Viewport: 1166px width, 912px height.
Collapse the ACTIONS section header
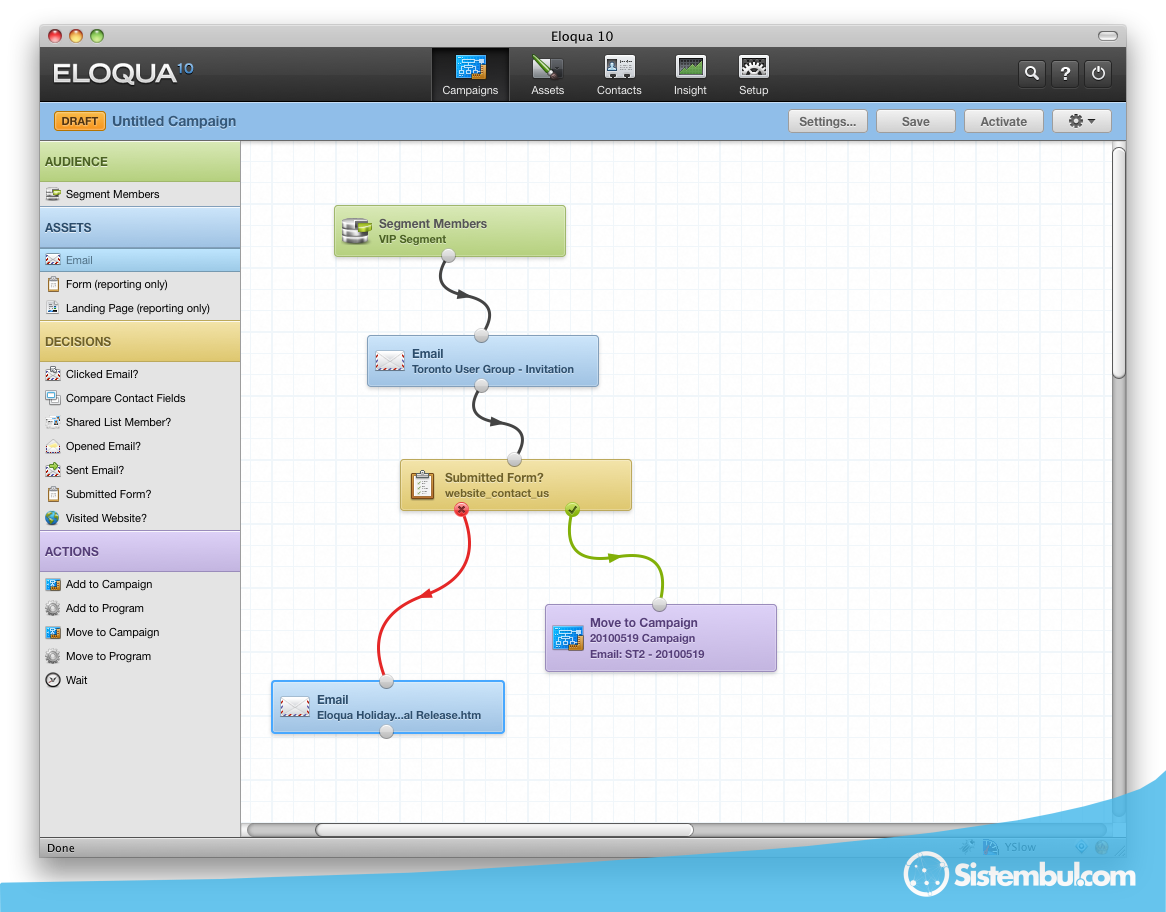coord(140,551)
